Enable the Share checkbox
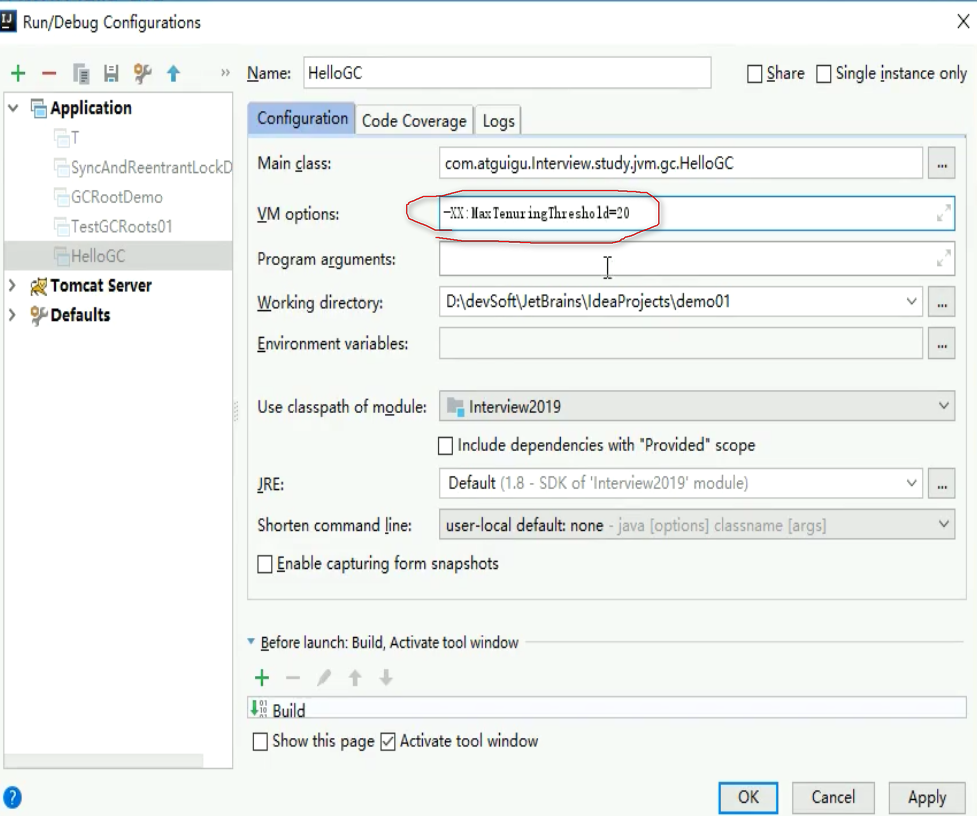The width and height of the screenshot is (977, 816). (754, 74)
